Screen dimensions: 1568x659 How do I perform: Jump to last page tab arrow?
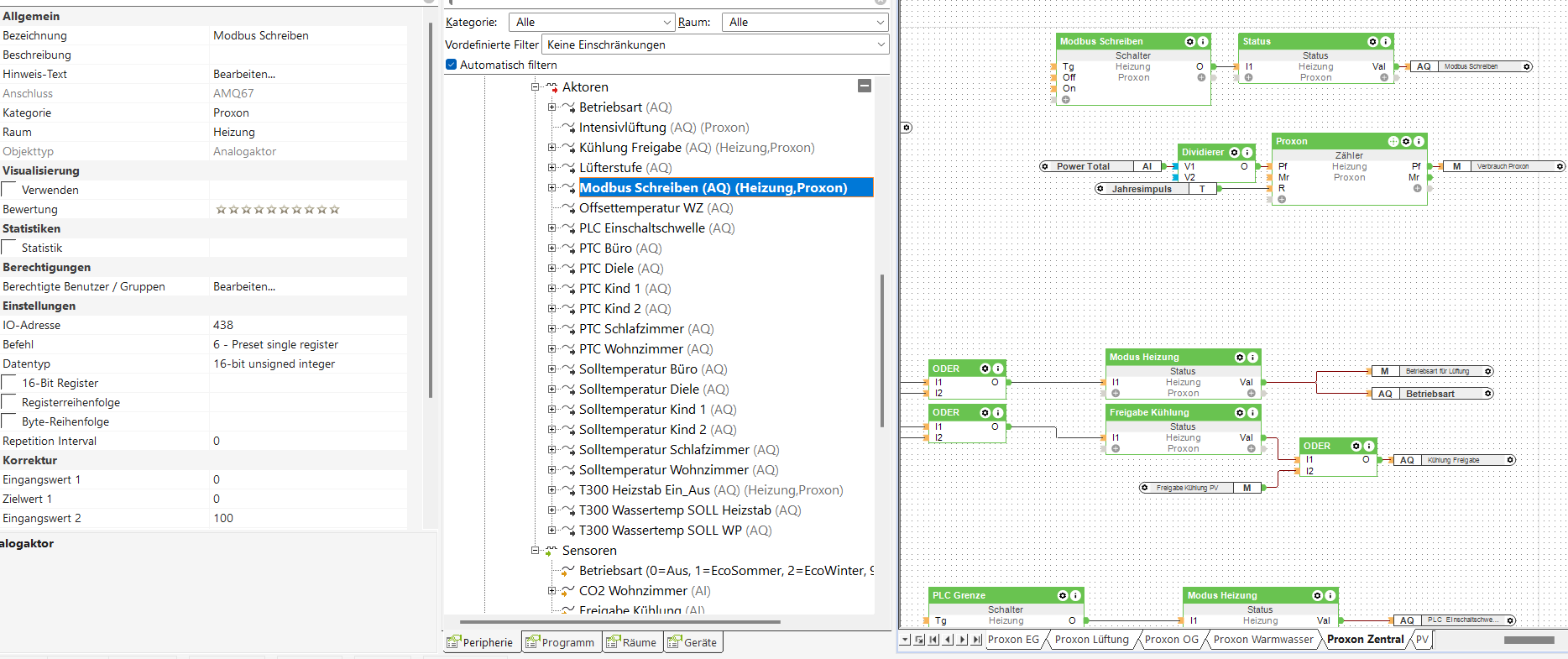(976, 640)
